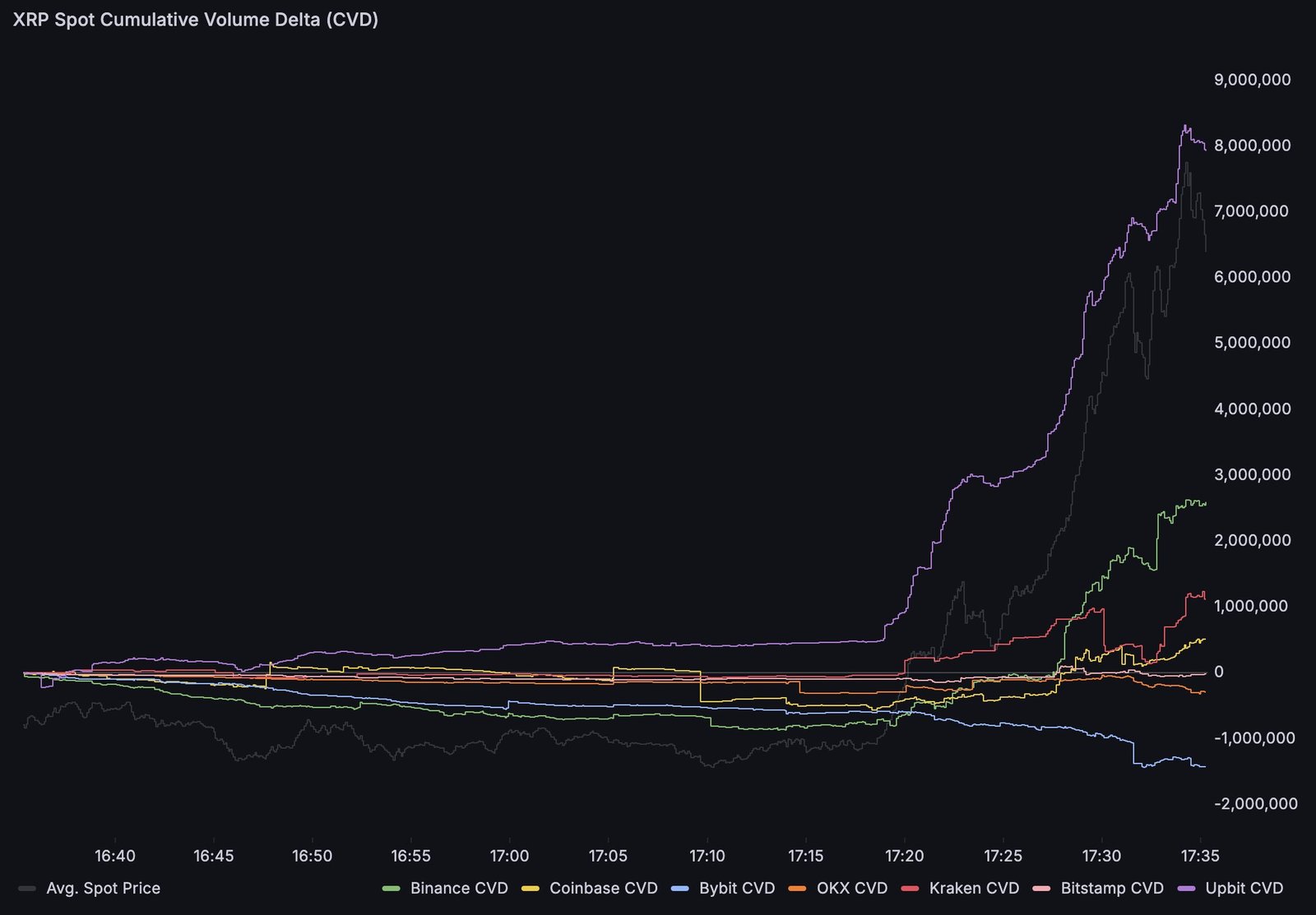
Task: Click the 17:00 label on the time axis
Action: point(511,856)
